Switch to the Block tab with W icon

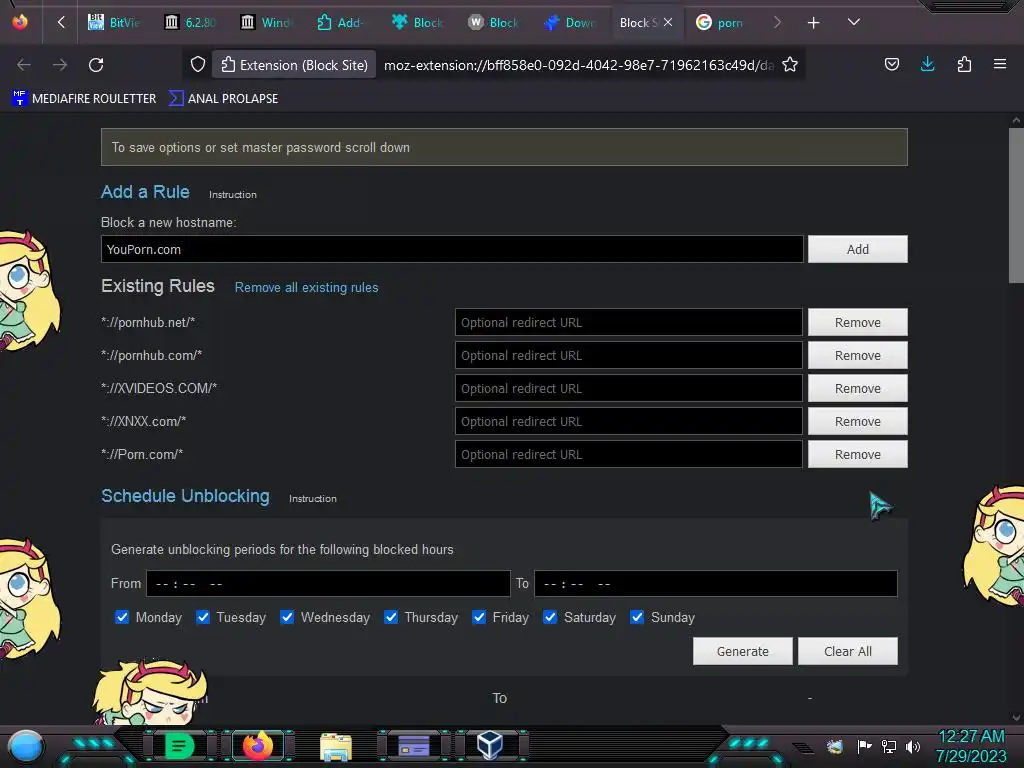494,22
